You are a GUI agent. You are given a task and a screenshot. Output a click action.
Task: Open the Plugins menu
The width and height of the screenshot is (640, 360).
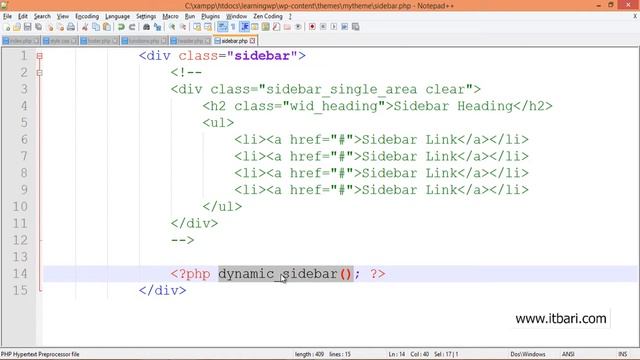(211, 16)
